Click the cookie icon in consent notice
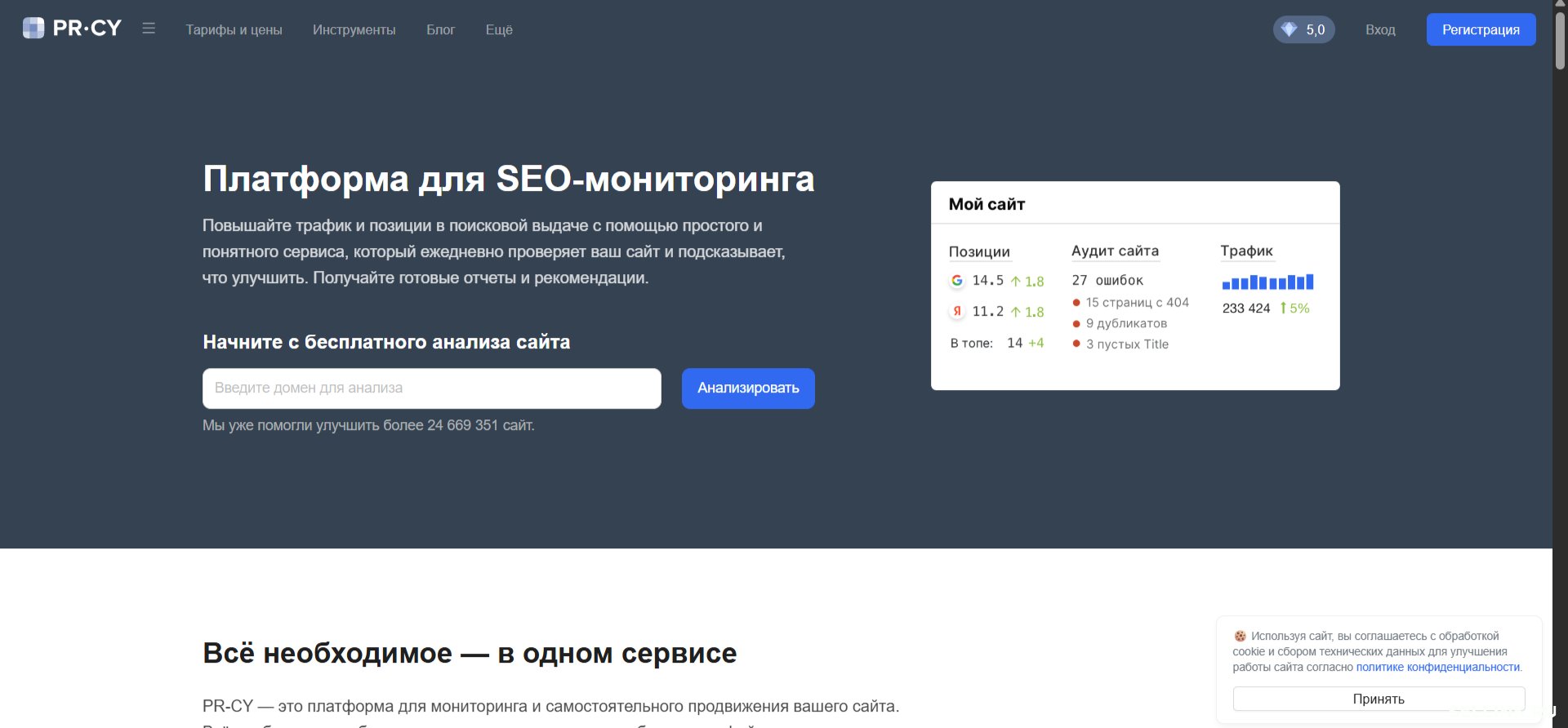The image size is (1568, 728). click(x=1240, y=636)
